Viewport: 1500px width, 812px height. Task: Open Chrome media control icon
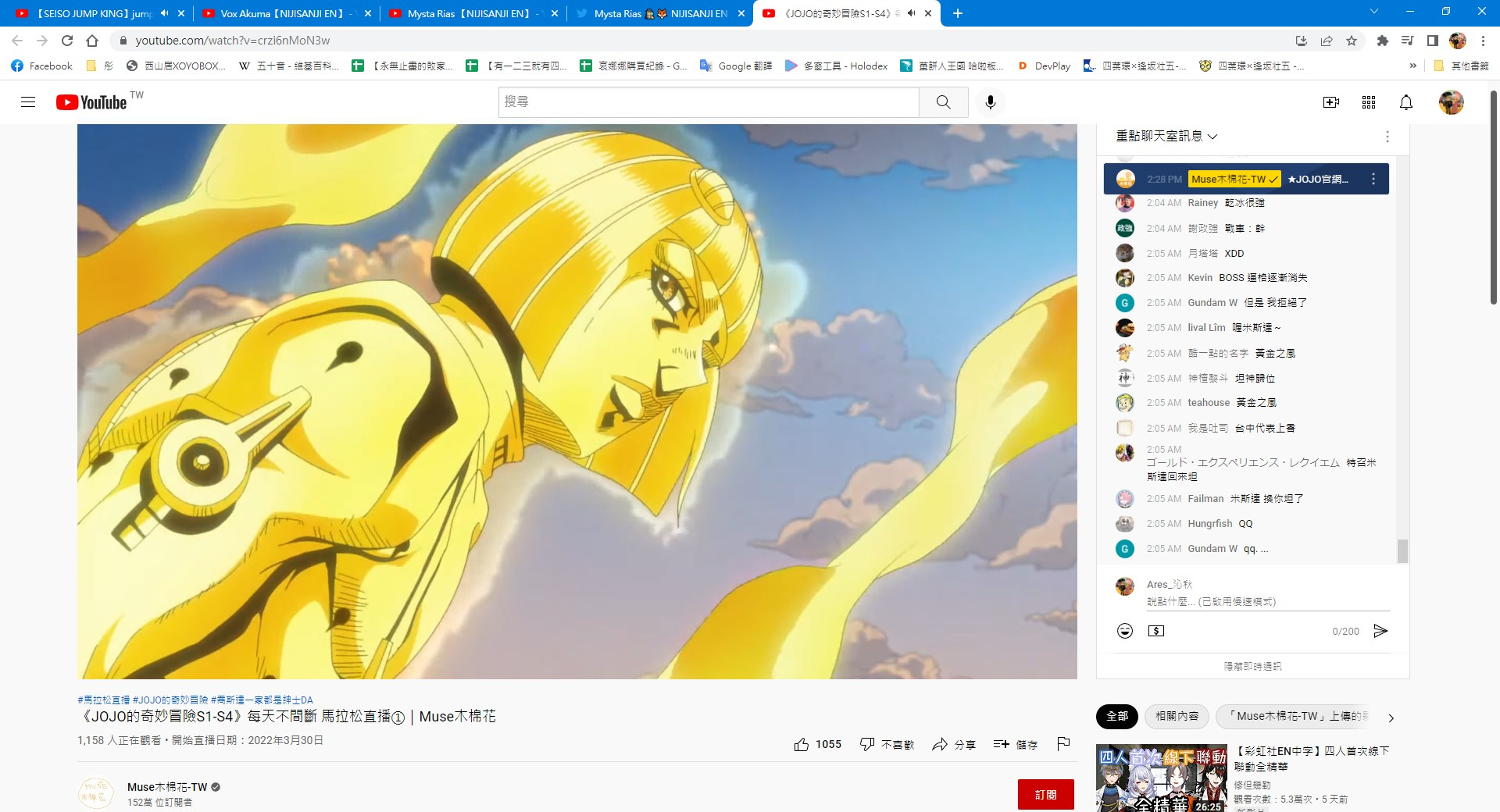point(1408,41)
